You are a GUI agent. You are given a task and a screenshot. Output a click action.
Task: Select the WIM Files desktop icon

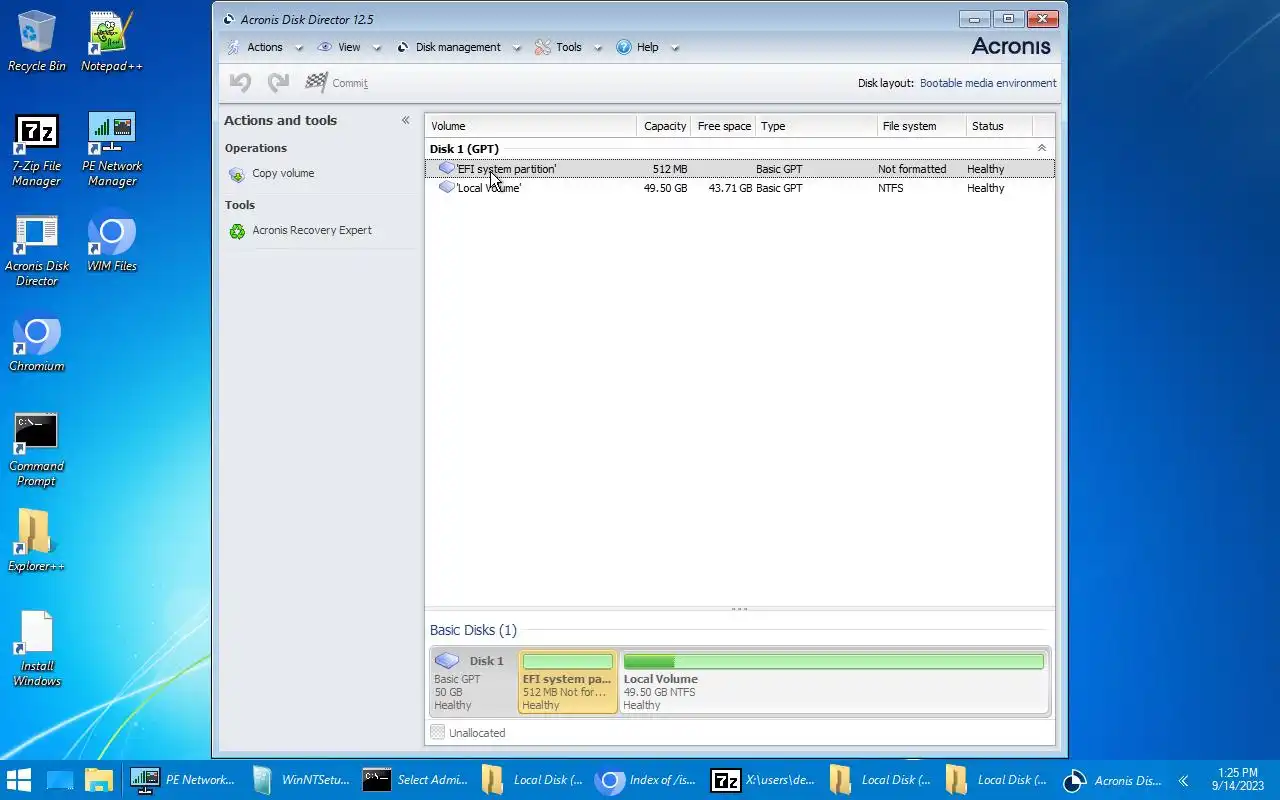(112, 242)
